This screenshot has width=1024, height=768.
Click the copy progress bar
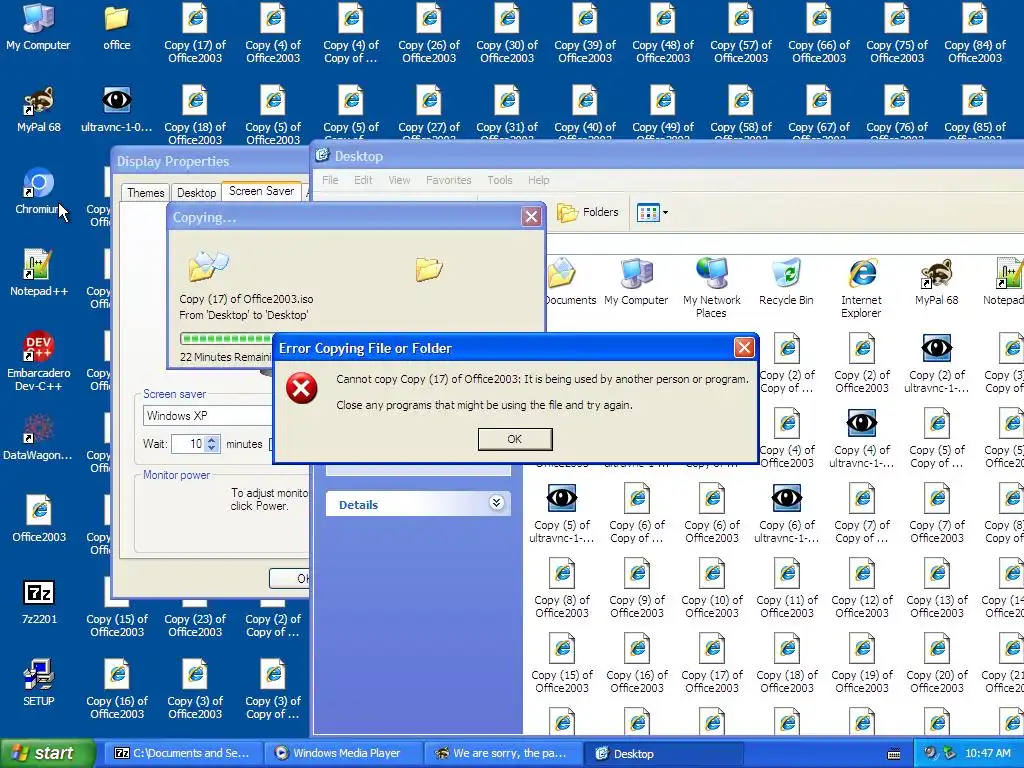tap(226, 338)
